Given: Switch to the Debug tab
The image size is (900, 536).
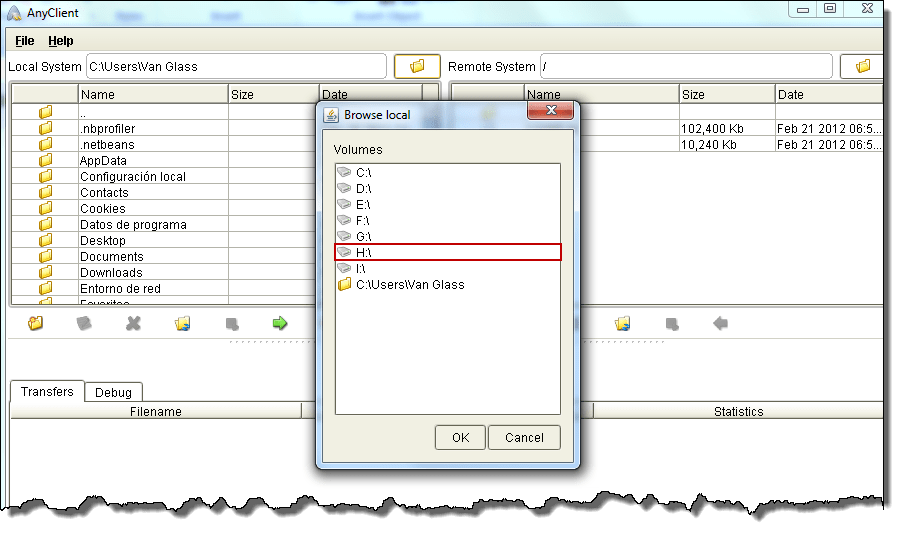Looking at the screenshot, I should click(113, 393).
